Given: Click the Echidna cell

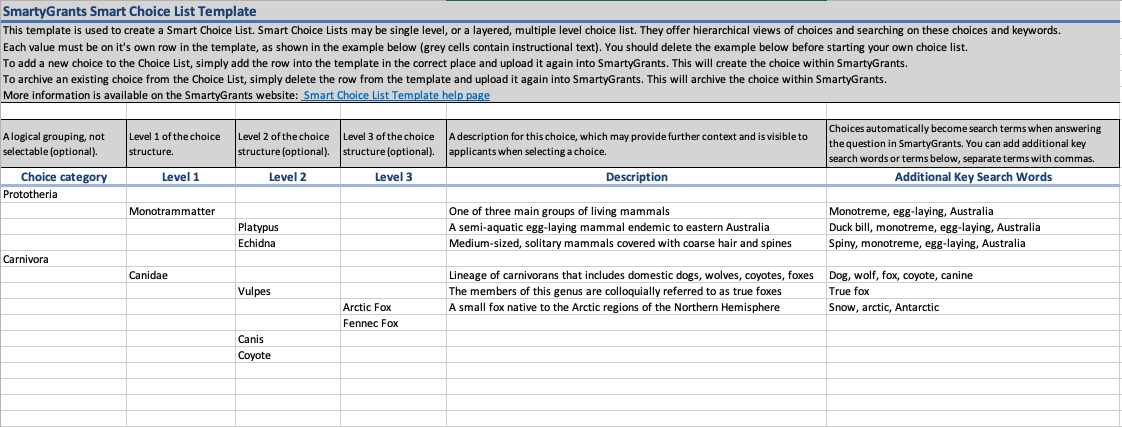Looking at the screenshot, I should click(x=256, y=243).
